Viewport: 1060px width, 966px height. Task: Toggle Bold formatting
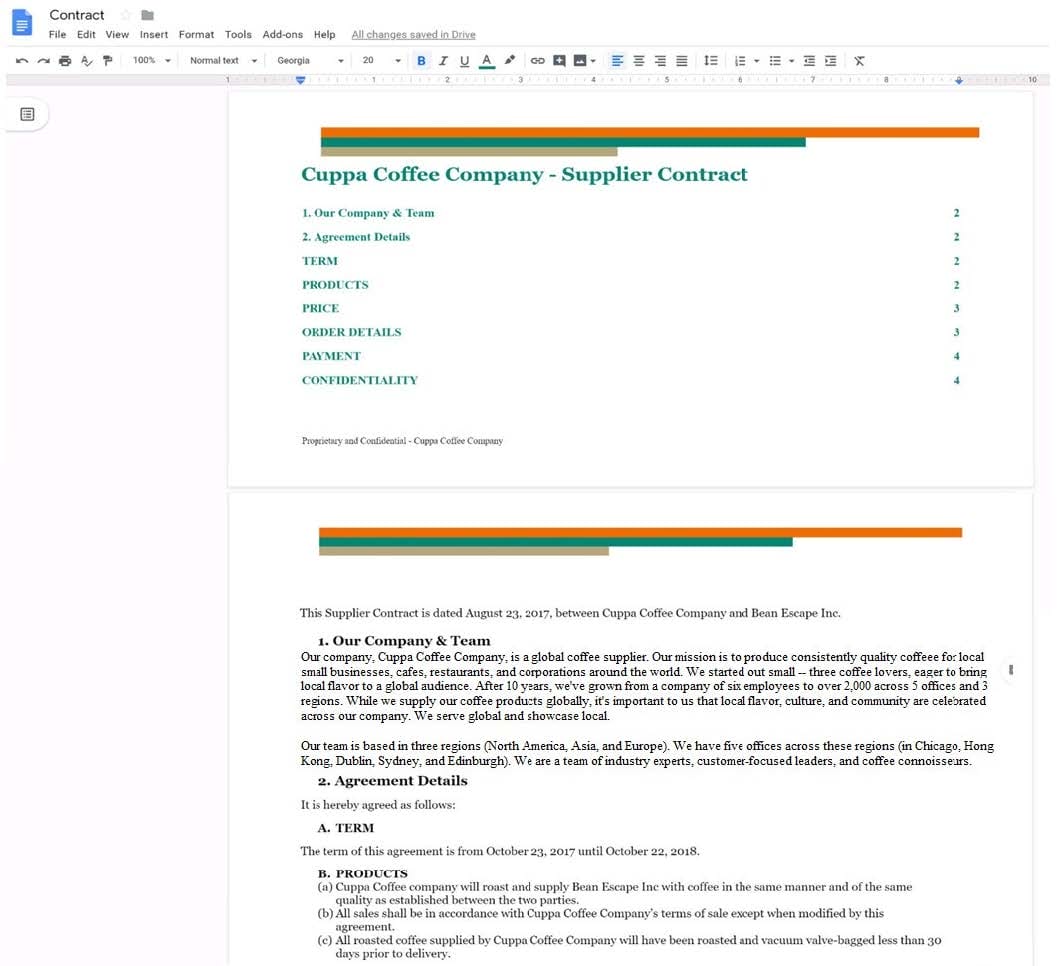tap(421, 61)
